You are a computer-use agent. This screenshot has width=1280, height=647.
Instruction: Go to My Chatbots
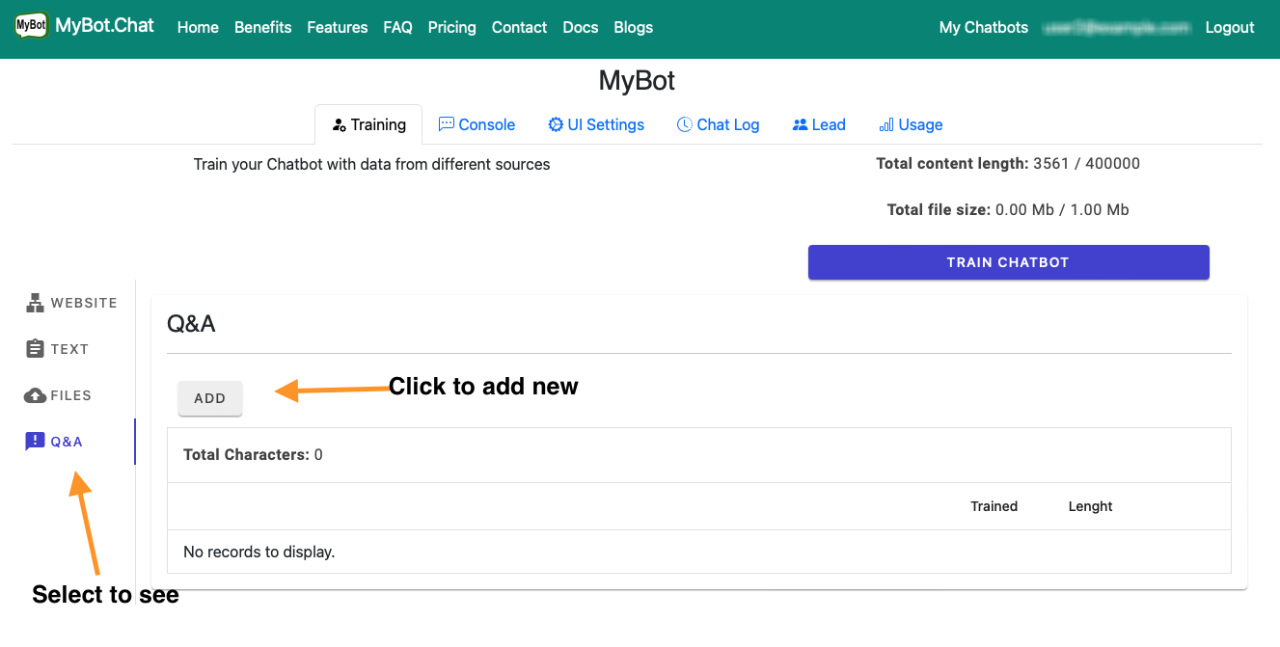click(983, 28)
